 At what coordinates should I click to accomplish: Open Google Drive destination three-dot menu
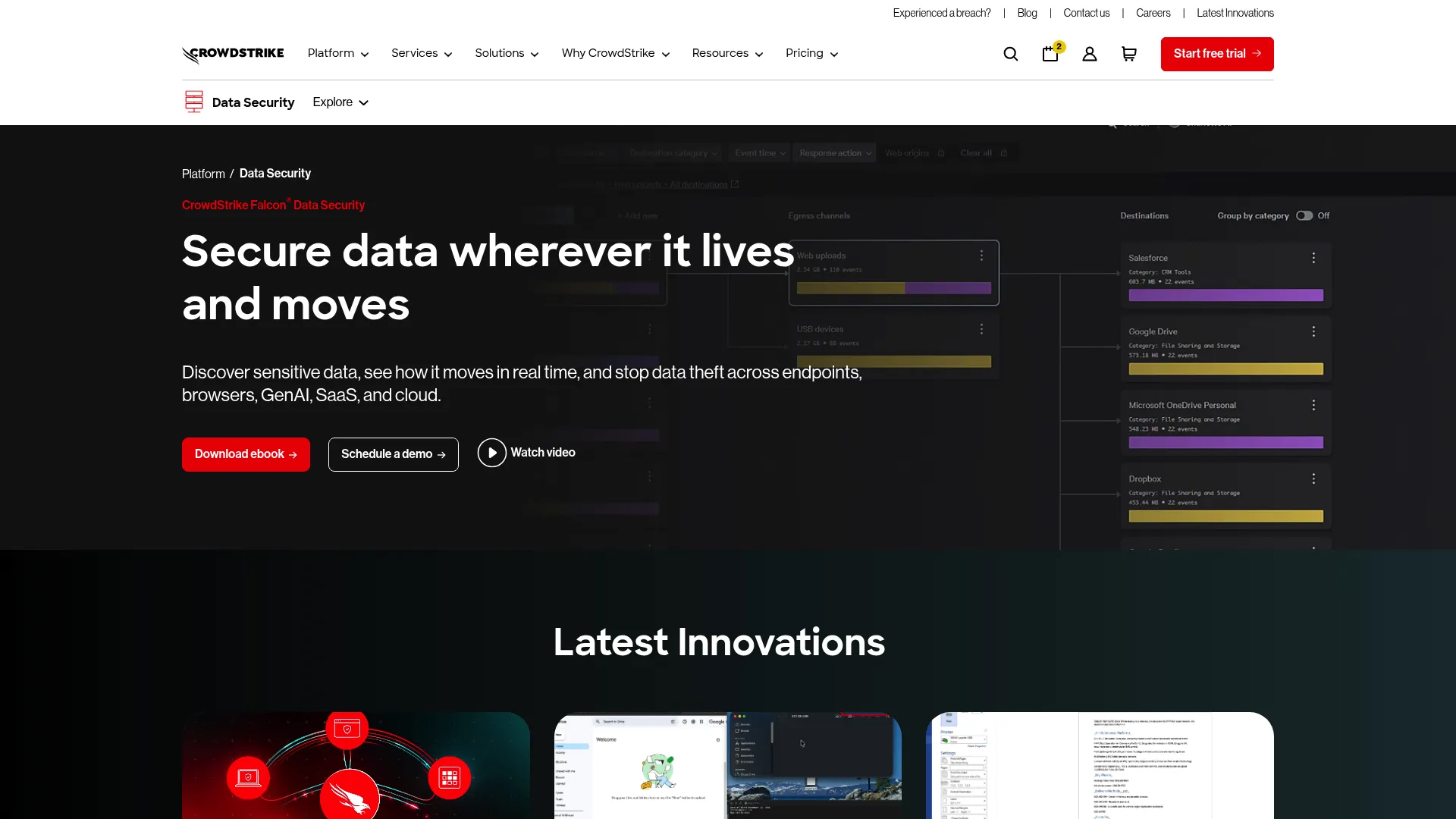[x=1314, y=331]
